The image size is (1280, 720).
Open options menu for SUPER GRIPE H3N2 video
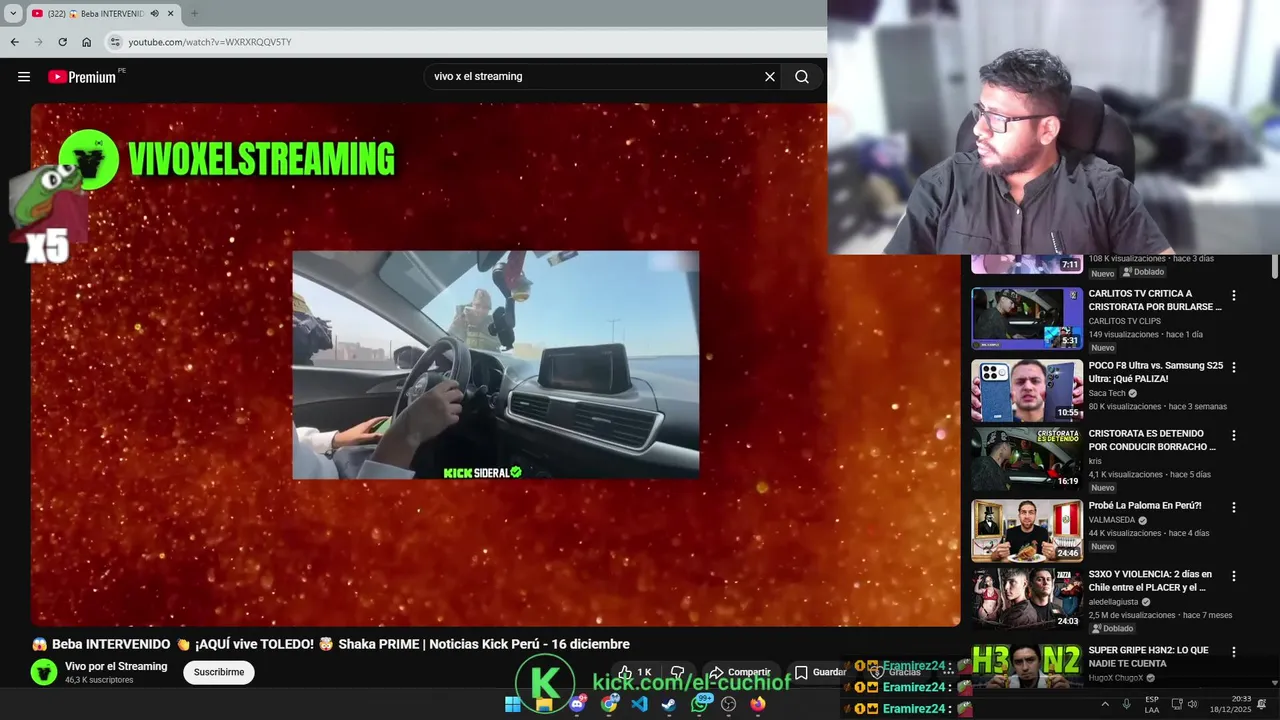pyautogui.click(x=1234, y=651)
